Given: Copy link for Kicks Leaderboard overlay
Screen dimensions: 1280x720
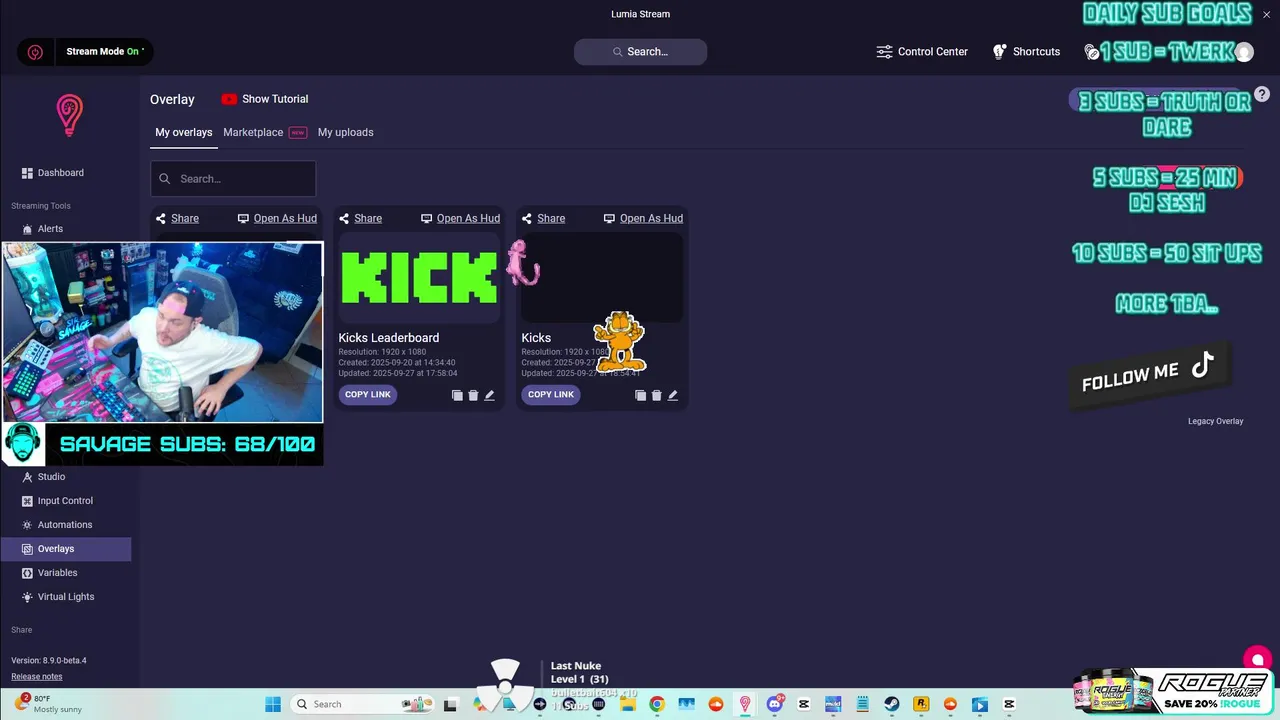Looking at the screenshot, I should coord(368,394).
